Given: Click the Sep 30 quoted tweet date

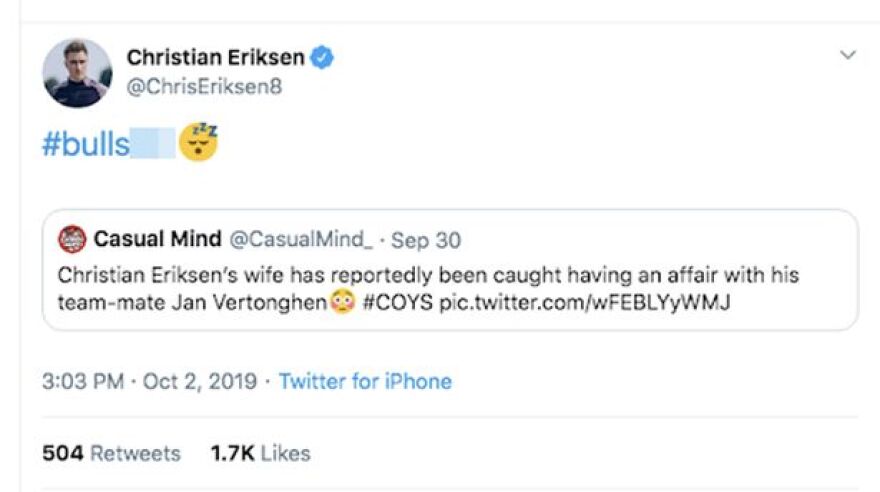Looking at the screenshot, I should point(426,240).
